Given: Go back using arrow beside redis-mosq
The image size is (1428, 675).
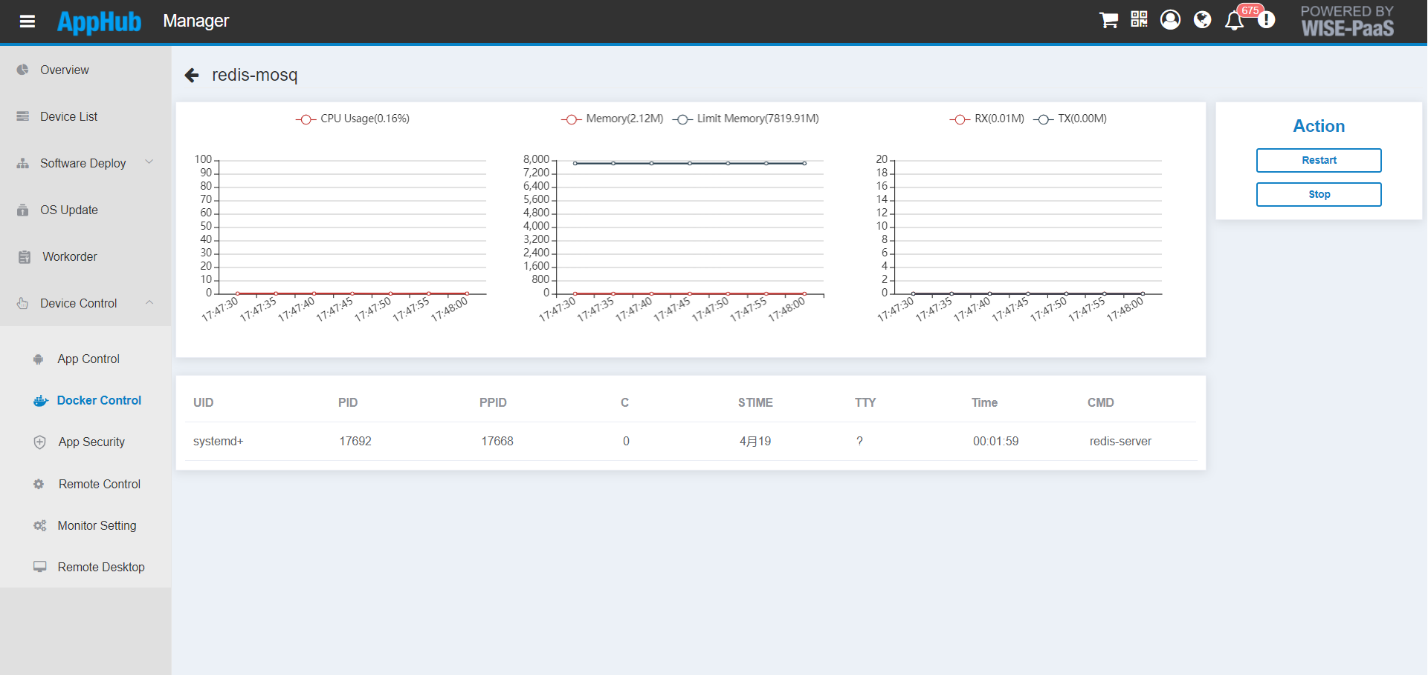Looking at the screenshot, I should [192, 75].
